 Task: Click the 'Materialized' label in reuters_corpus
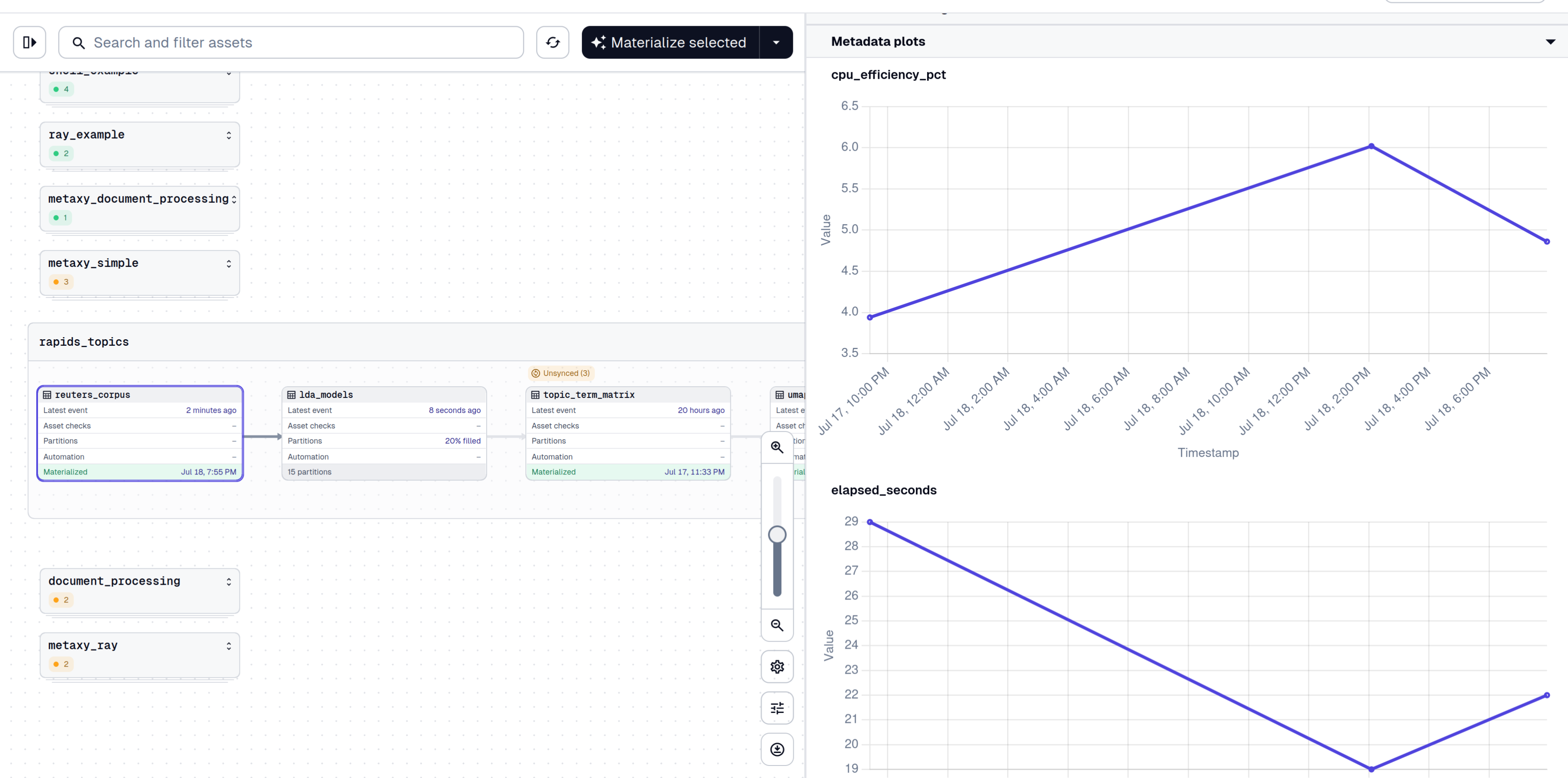[x=65, y=472]
